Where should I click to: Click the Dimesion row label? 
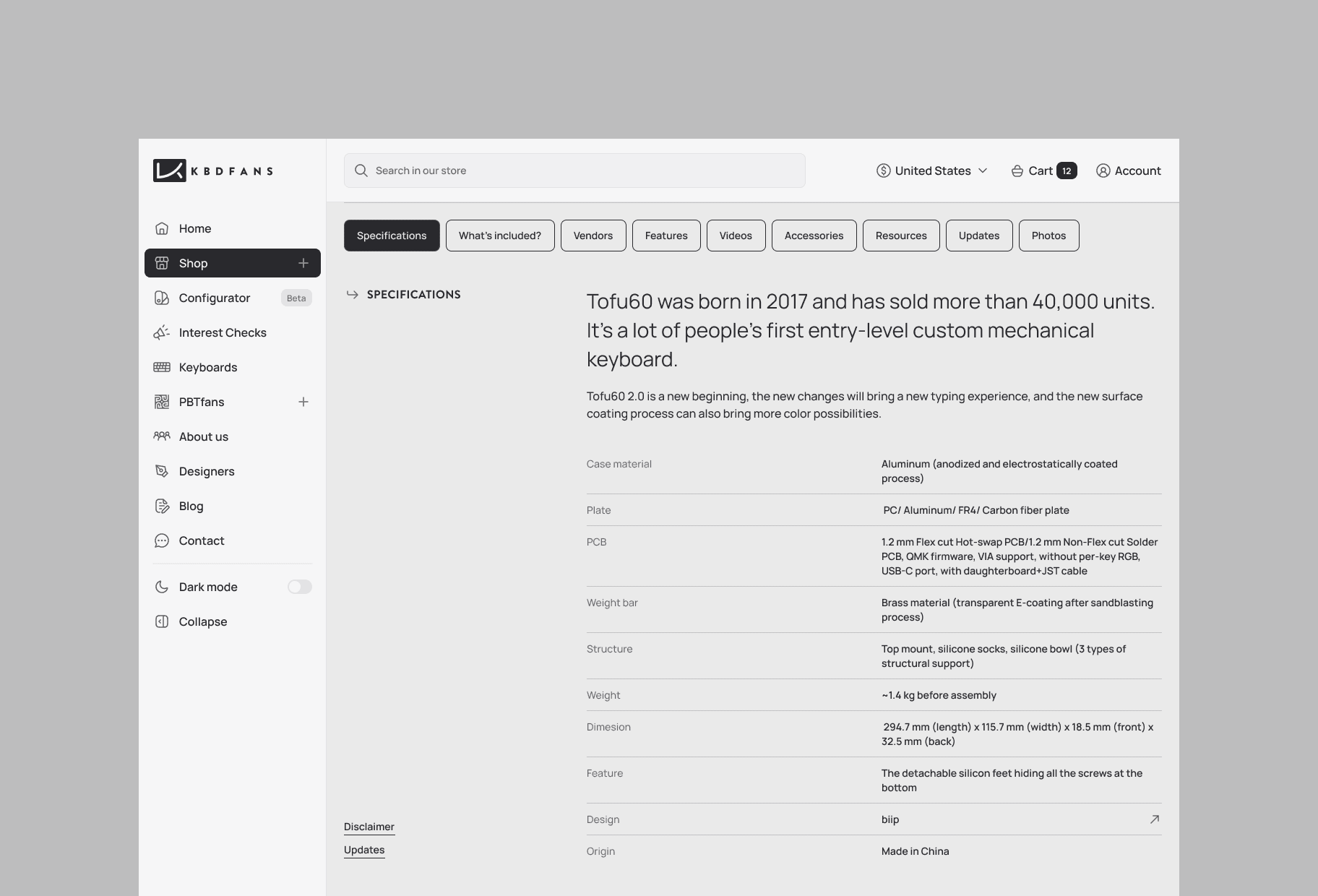(x=608, y=727)
